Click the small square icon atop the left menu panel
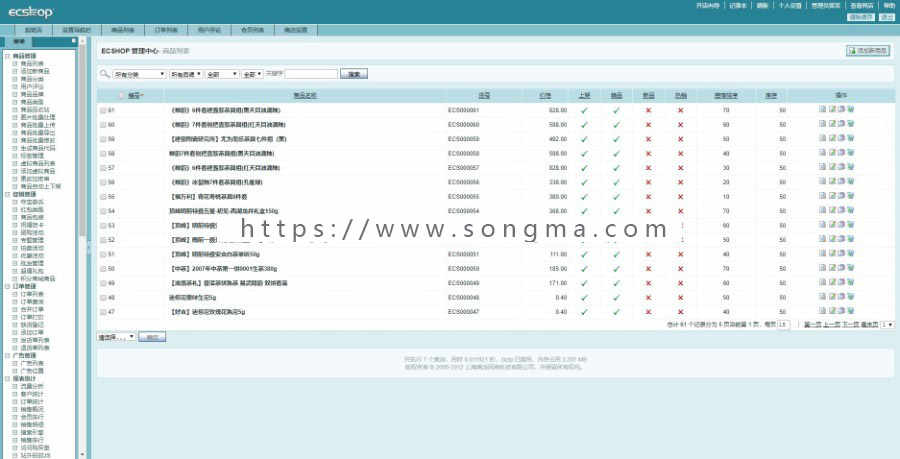Viewport: 900px width, 459px height. click(x=73, y=41)
